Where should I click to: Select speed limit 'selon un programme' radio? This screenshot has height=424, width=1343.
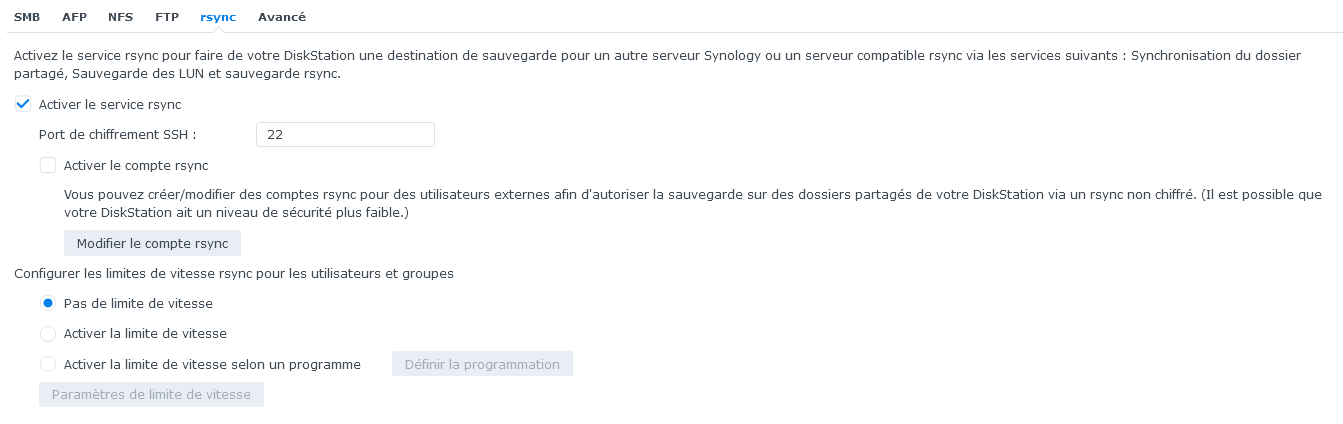(48, 364)
